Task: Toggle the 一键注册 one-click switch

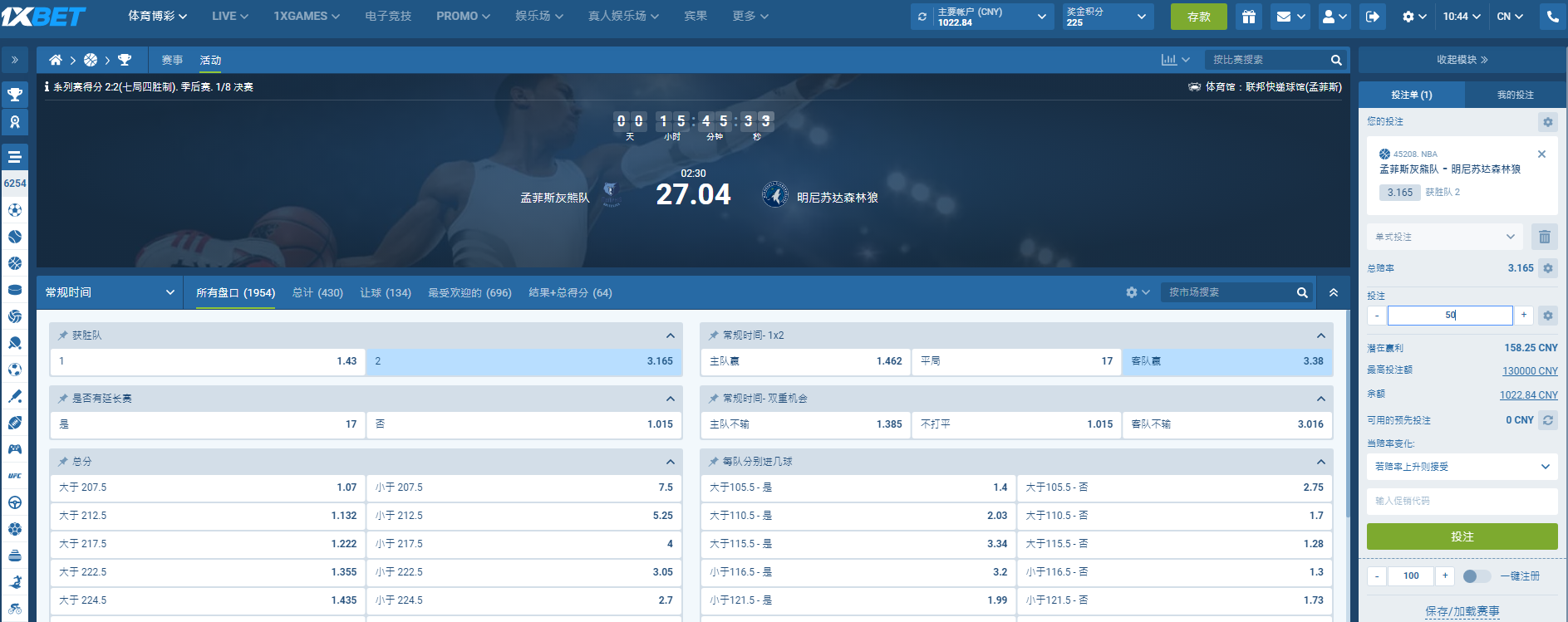Action: pyautogui.click(x=1476, y=575)
